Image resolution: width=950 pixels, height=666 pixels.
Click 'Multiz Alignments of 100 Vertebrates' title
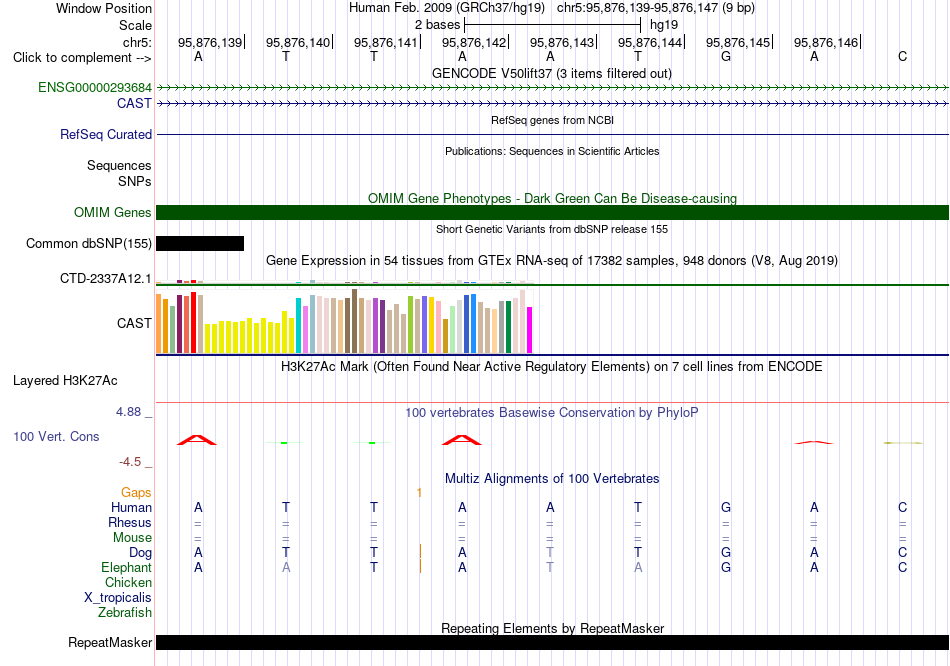[x=552, y=479]
